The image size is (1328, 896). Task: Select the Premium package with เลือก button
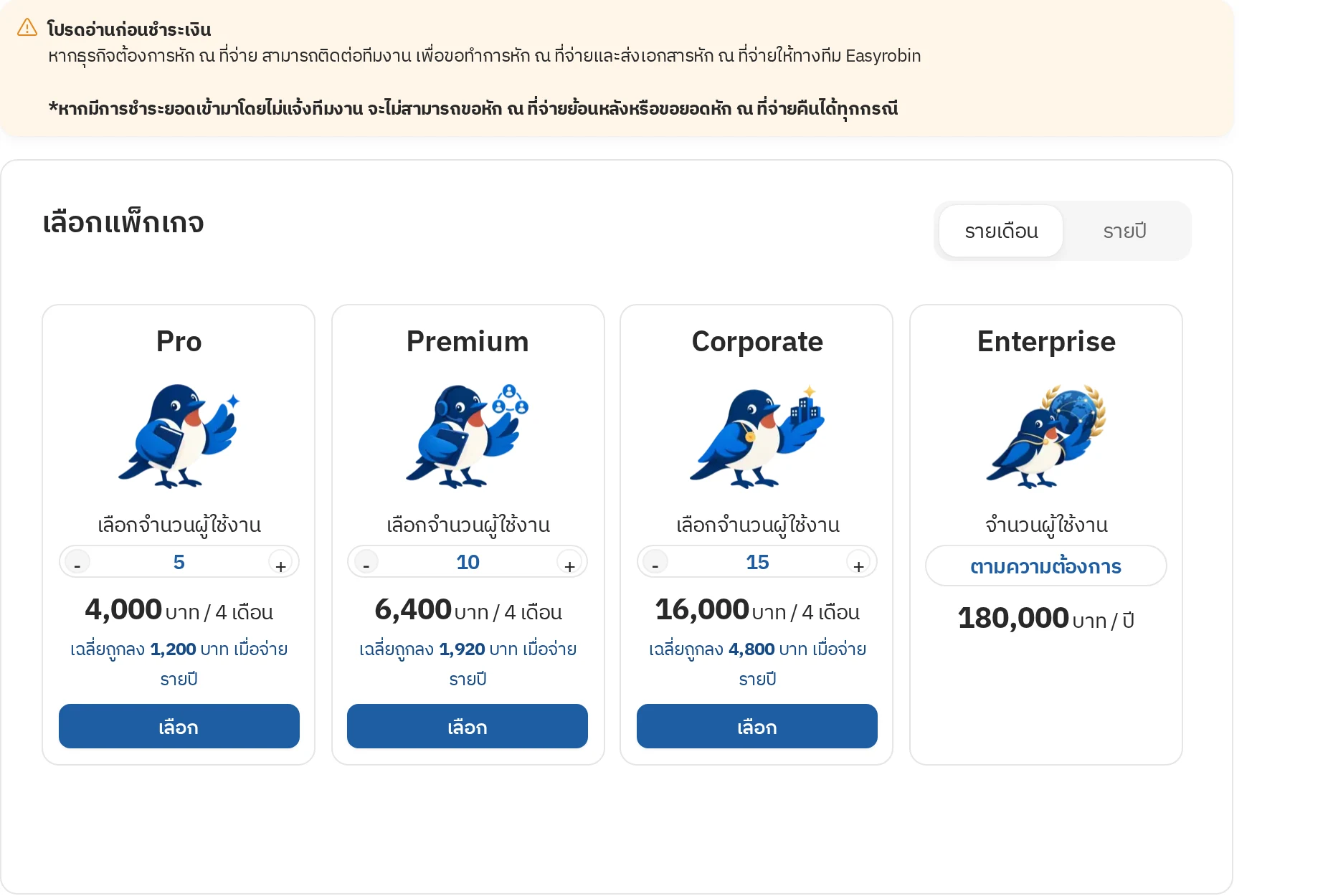coord(468,726)
